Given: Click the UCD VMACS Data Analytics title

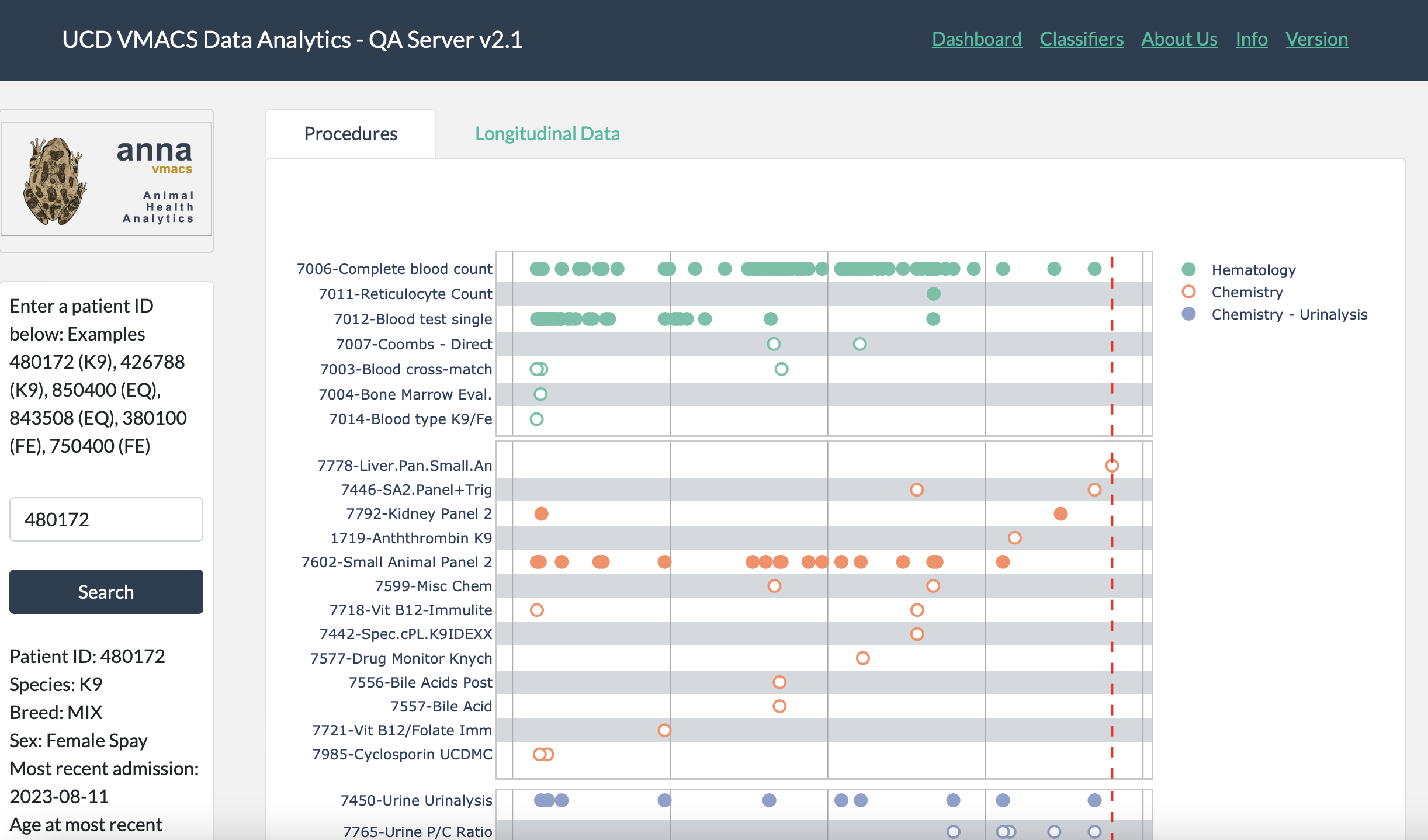Looking at the screenshot, I should click(x=292, y=40).
